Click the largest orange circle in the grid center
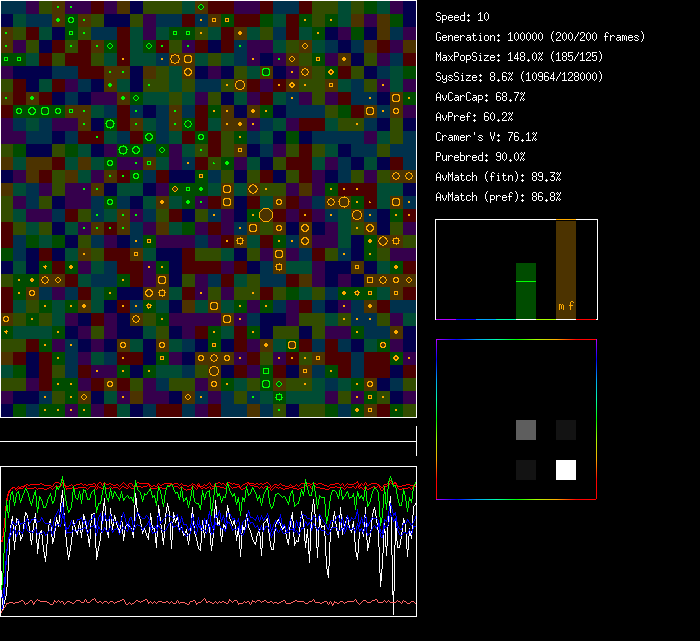700x641 pixels. click(x=266, y=214)
